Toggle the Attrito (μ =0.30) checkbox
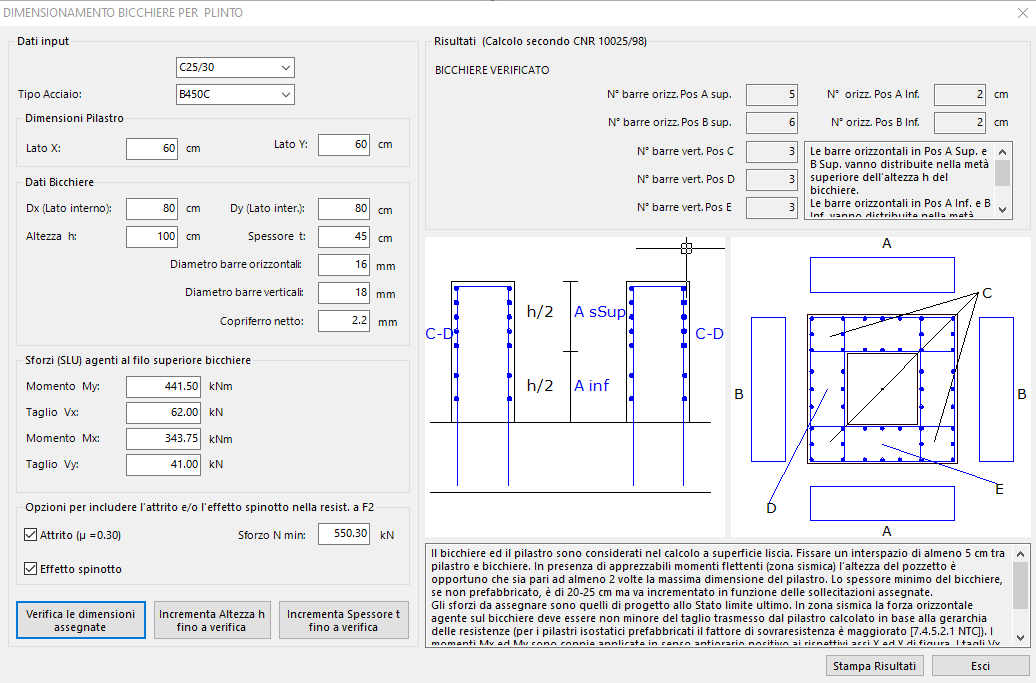 [30, 535]
